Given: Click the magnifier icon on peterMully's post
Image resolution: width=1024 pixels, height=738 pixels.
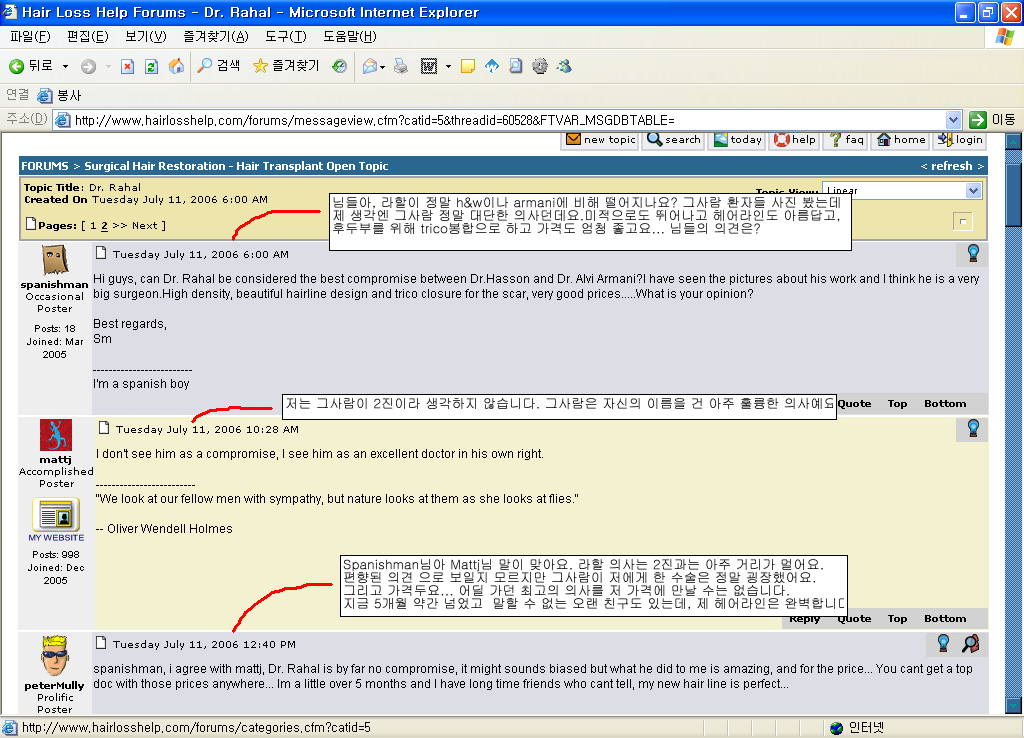Looking at the screenshot, I should [971, 644].
